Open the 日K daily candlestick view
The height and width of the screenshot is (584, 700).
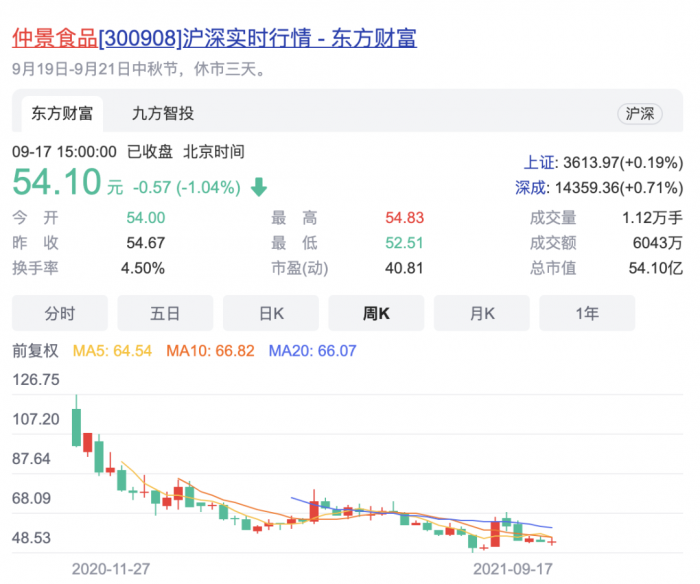pyautogui.click(x=271, y=313)
